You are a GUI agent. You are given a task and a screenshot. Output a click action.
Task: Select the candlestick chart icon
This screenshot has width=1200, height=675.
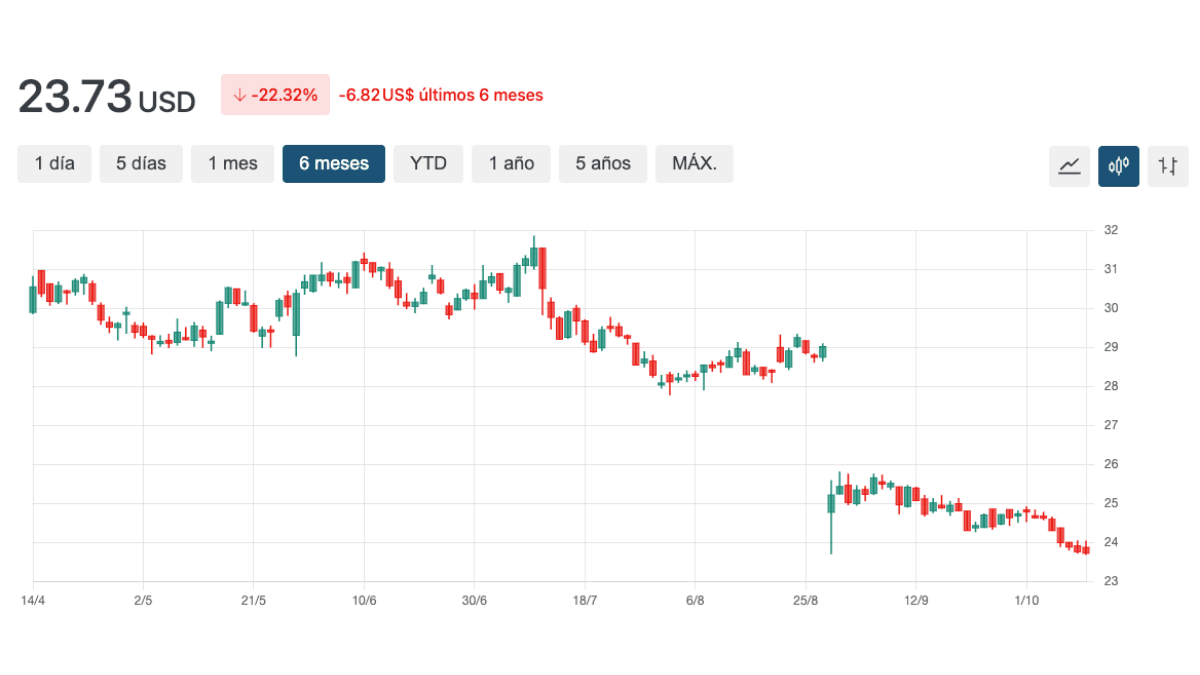1118,166
